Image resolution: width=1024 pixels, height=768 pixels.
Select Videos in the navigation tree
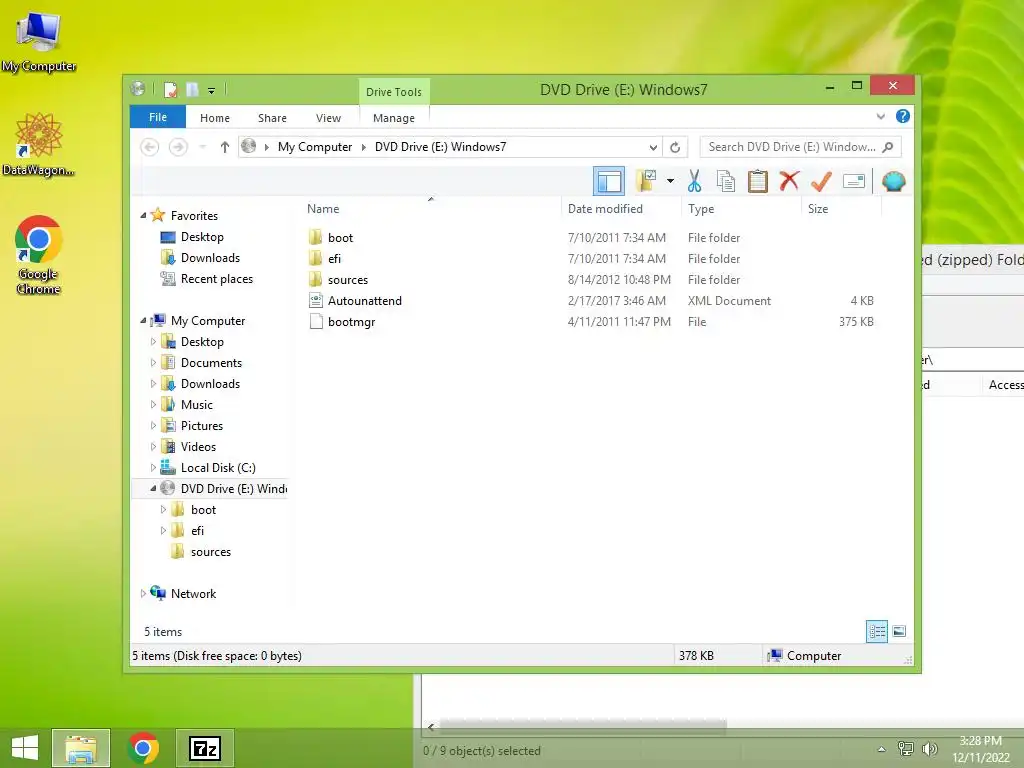pos(198,447)
